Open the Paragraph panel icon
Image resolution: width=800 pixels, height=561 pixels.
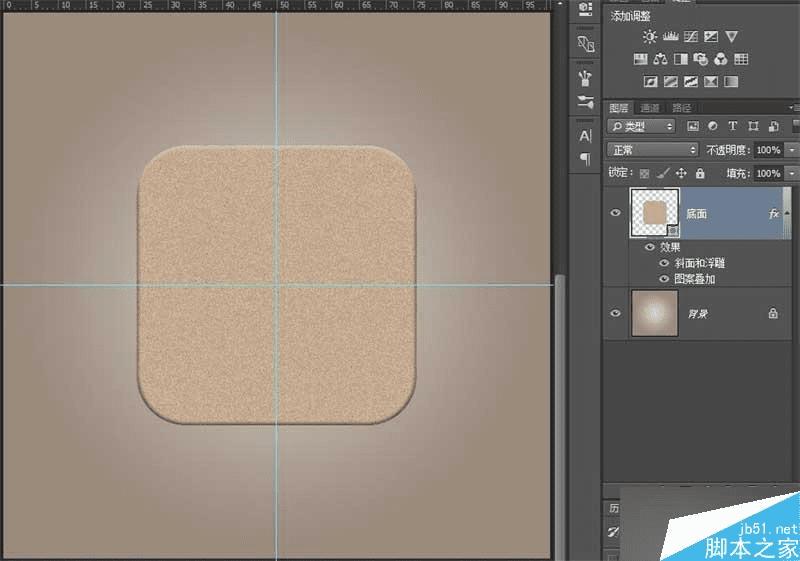[586, 158]
